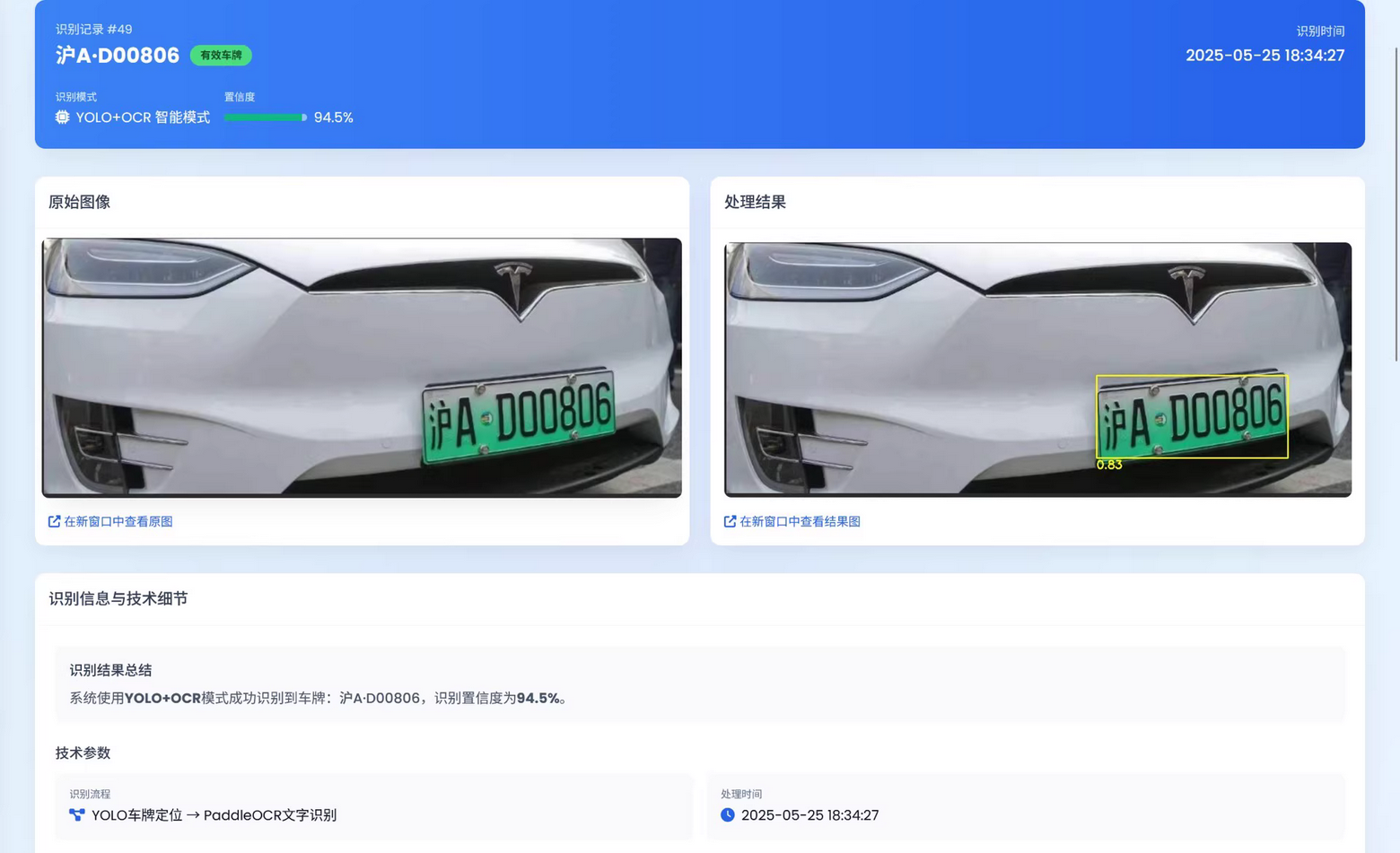
Task: Open the 在新窗口中查看结果图 link
Action: click(x=800, y=521)
